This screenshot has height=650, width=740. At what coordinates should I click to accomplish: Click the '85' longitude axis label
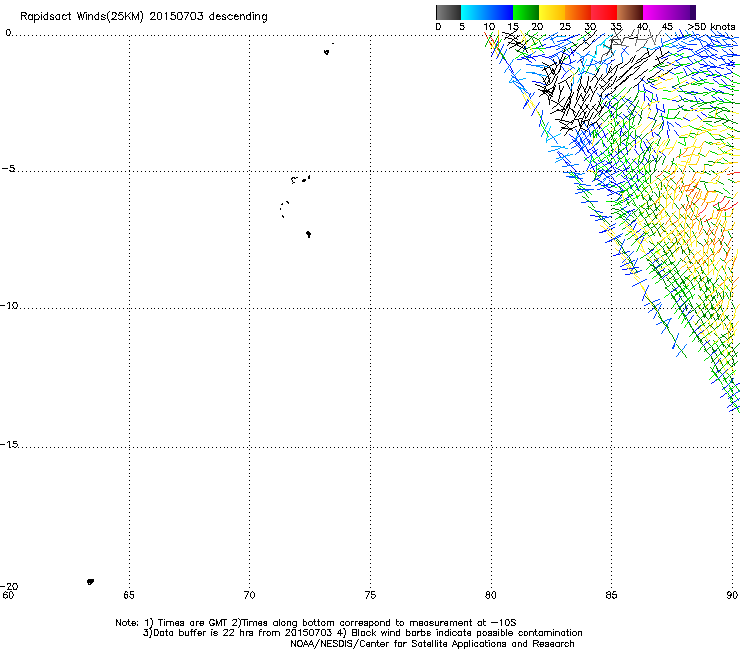pyautogui.click(x=611, y=595)
